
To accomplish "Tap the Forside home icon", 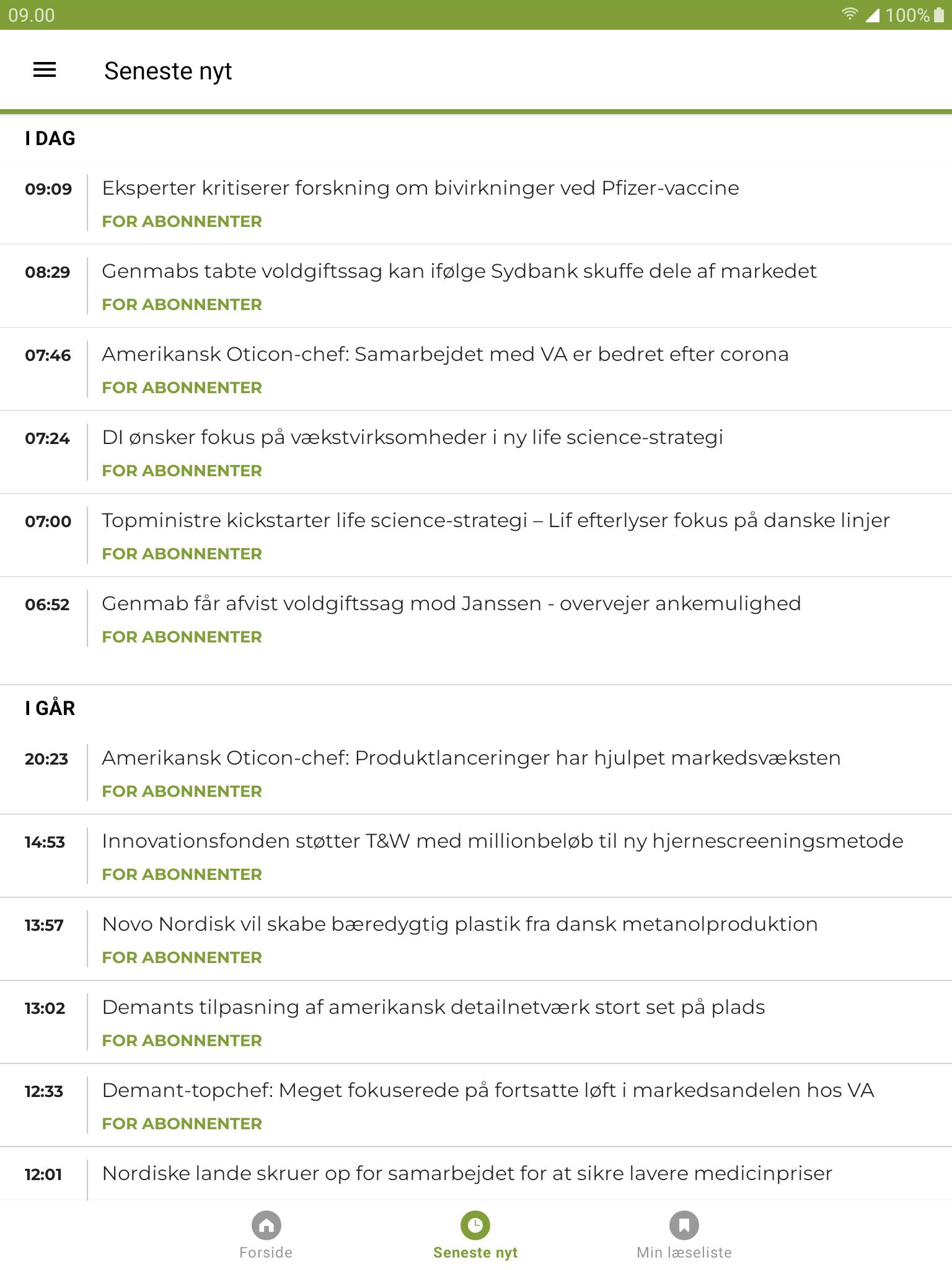I will coord(267,1225).
